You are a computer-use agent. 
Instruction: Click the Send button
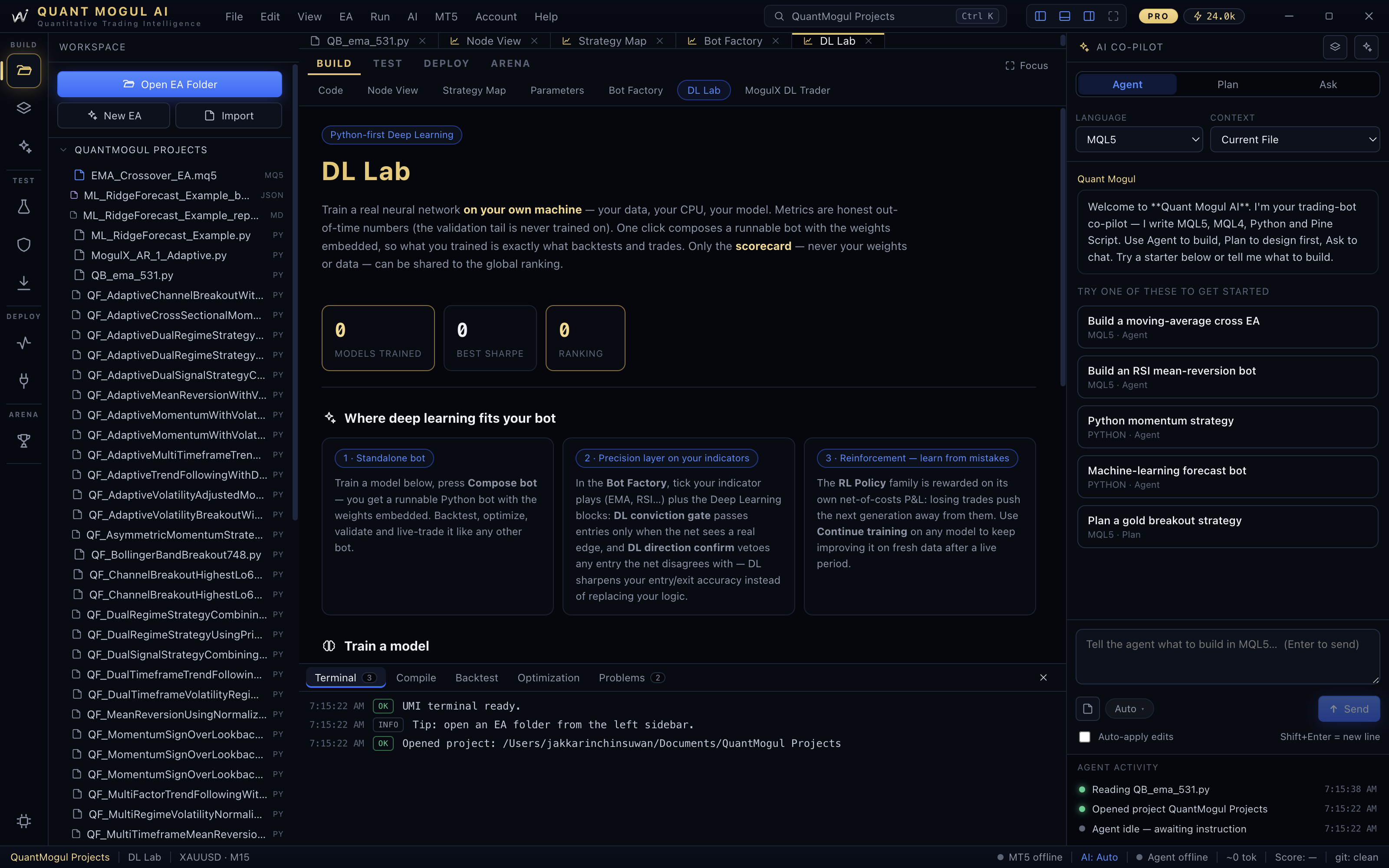pos(1349,708)
